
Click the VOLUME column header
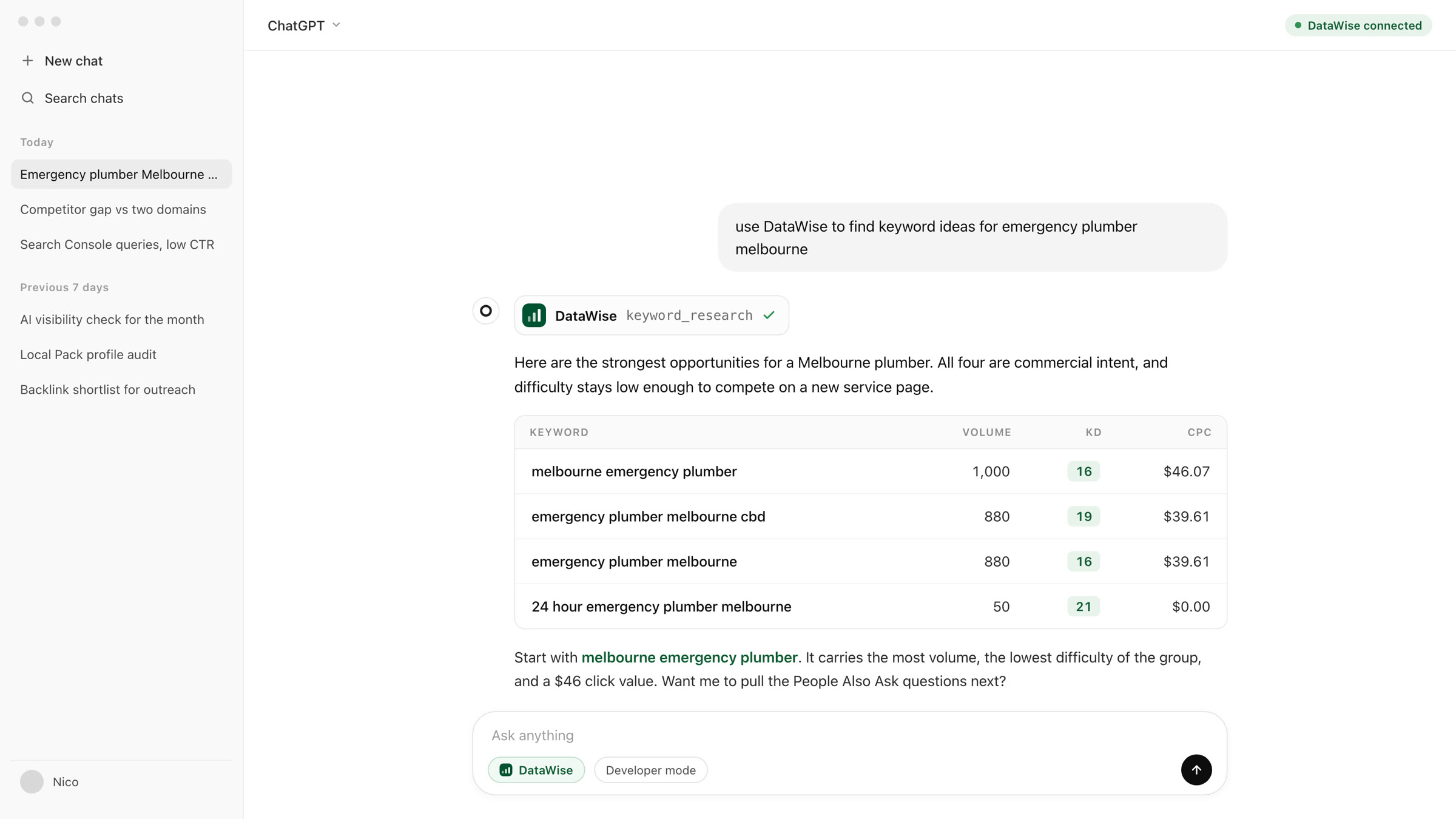tap(986, 432)
